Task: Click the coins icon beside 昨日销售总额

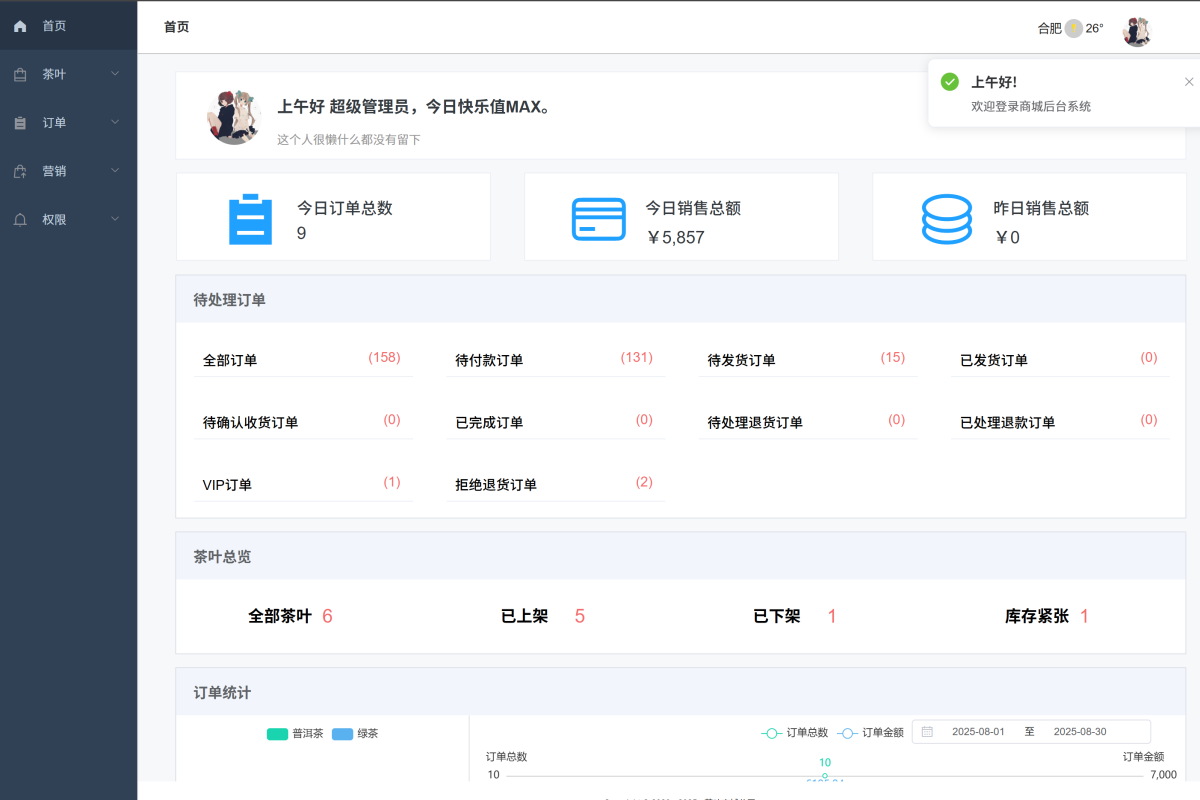Action: pyautogui.click(x=946, y=217)
